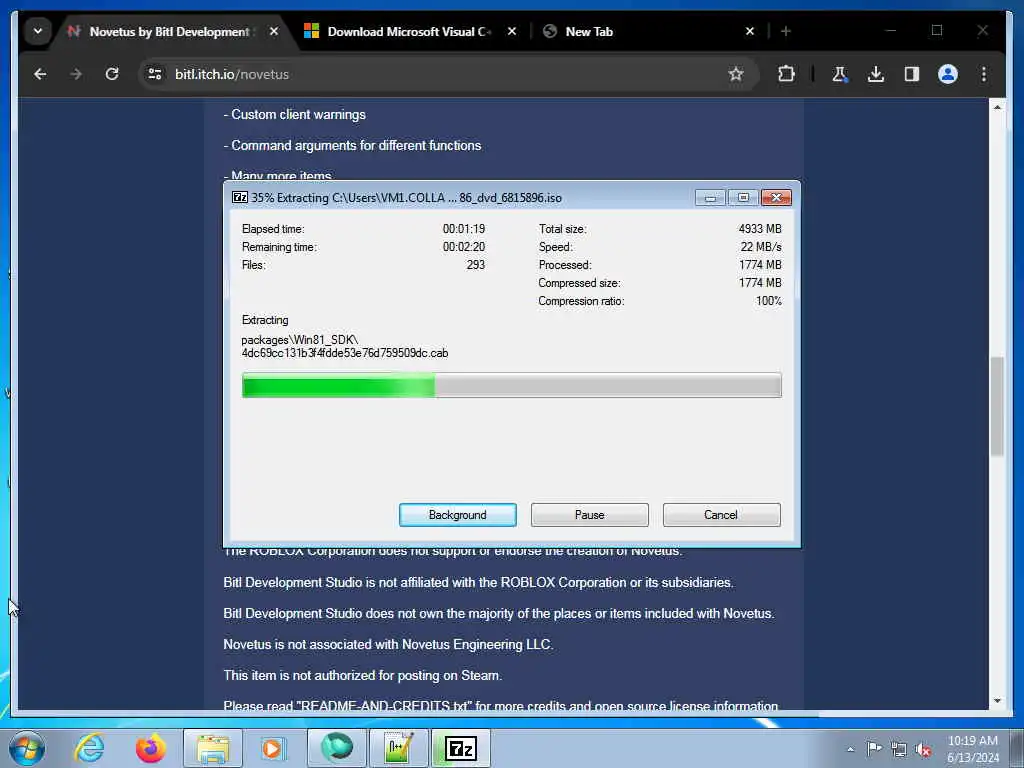
Task: Open the Chrome profile avatar
Action: tap(948, 74)
